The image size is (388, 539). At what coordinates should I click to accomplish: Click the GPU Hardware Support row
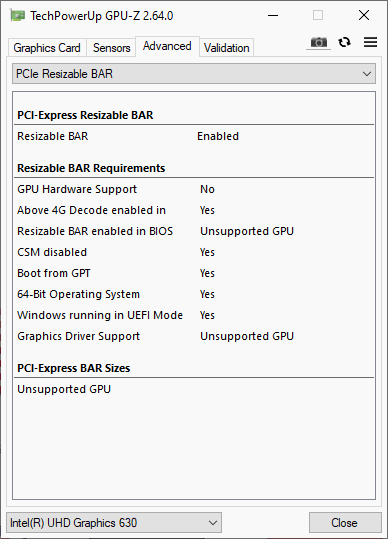coord(194,189)
